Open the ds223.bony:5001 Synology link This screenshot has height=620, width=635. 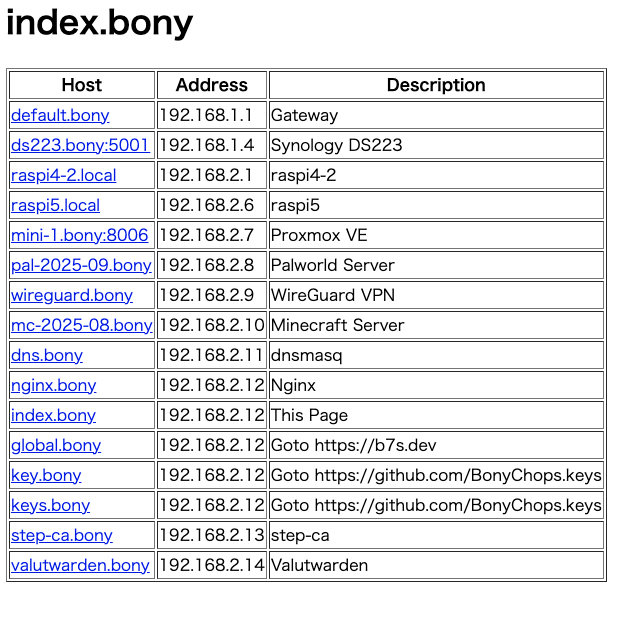point(80,145)
